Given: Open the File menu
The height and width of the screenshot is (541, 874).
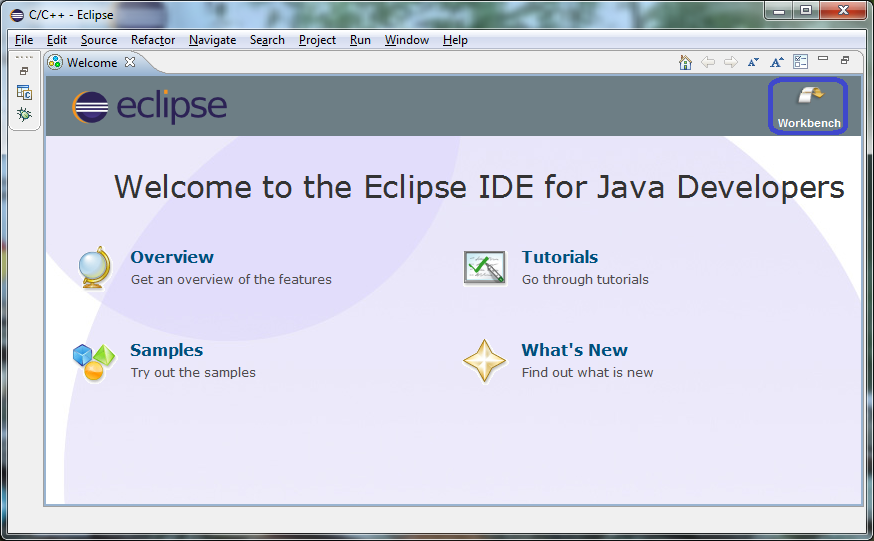Looking at the screenshot, I should (24, 40).
